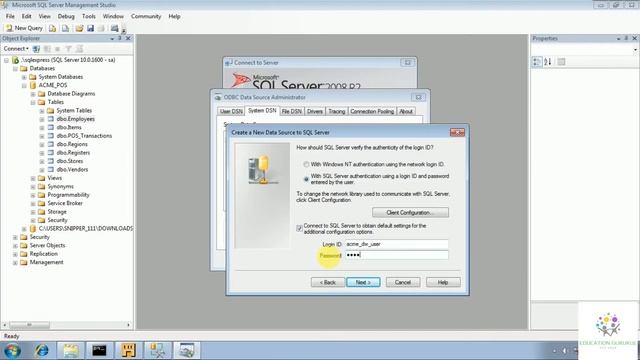640x360 pixels.
Task: Collapse the ACME_POS database node
Action: click(24, 86)
